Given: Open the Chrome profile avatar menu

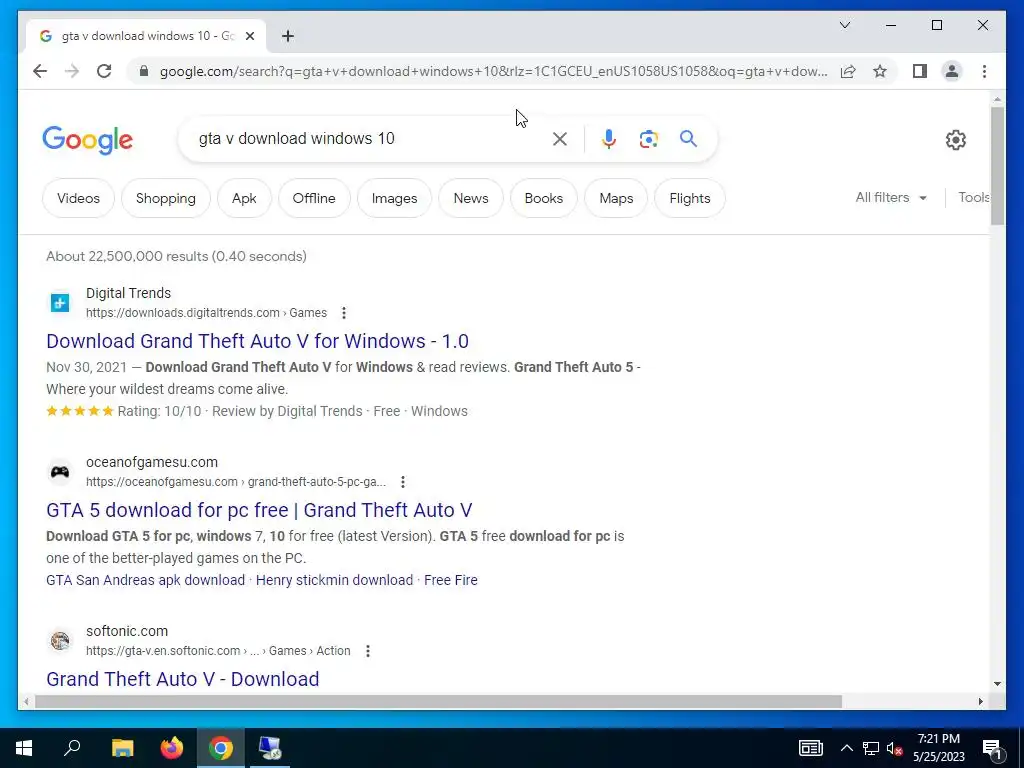Looking at the screenshot, I should (x=952, y=71).
